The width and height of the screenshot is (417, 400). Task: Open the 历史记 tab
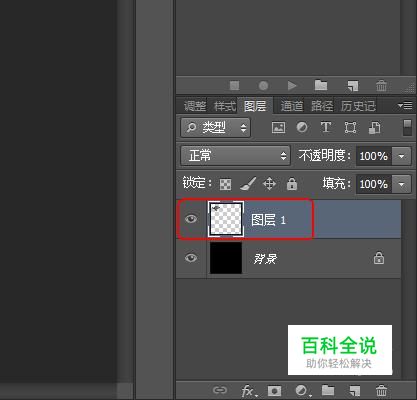(x=358, y=106)
